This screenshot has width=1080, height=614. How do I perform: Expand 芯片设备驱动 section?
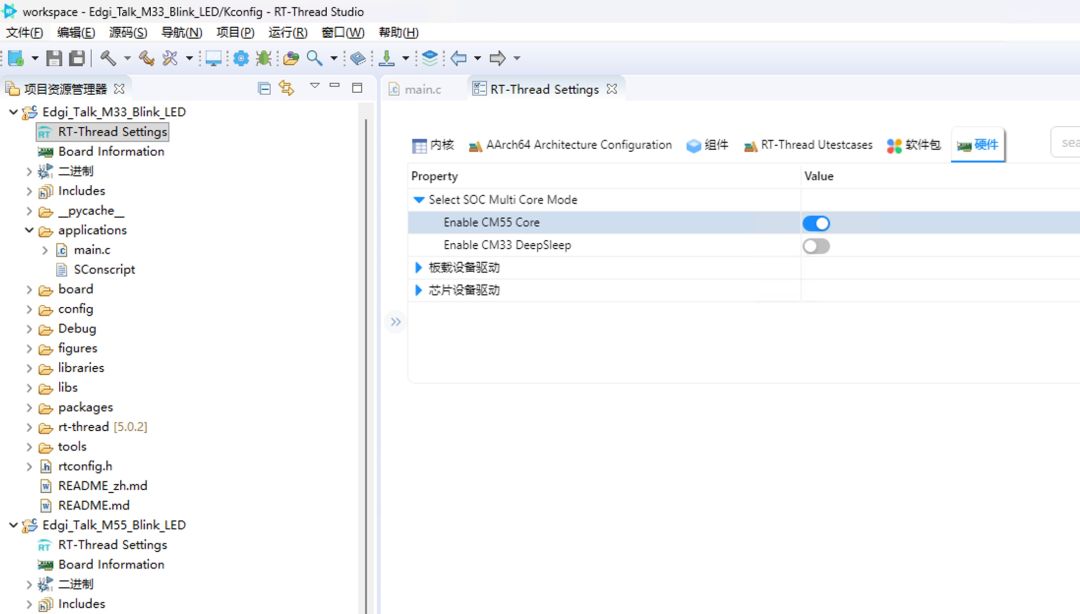click(x=418, y=290)
